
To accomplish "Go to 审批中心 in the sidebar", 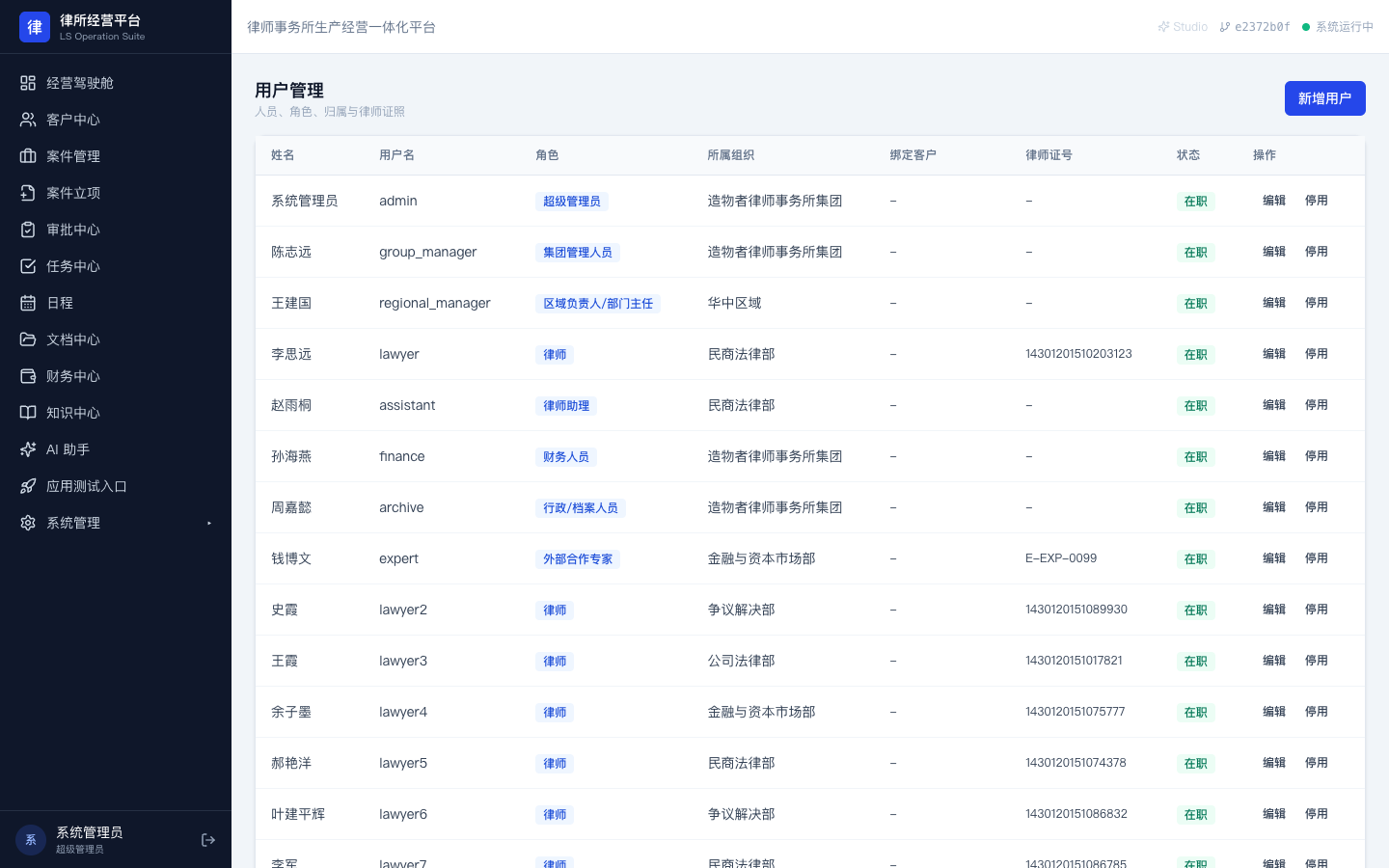I will click(x=116, y=230).
